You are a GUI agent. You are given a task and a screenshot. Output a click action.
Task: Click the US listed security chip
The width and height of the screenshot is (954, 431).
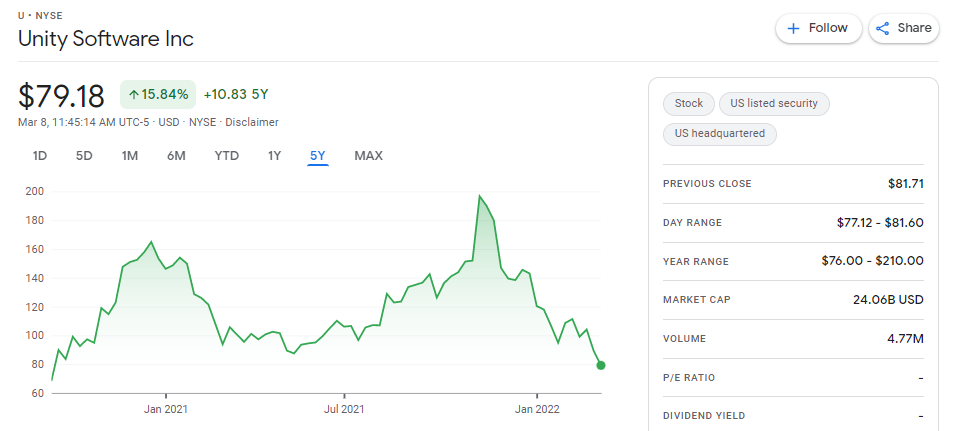coord(774,103)
